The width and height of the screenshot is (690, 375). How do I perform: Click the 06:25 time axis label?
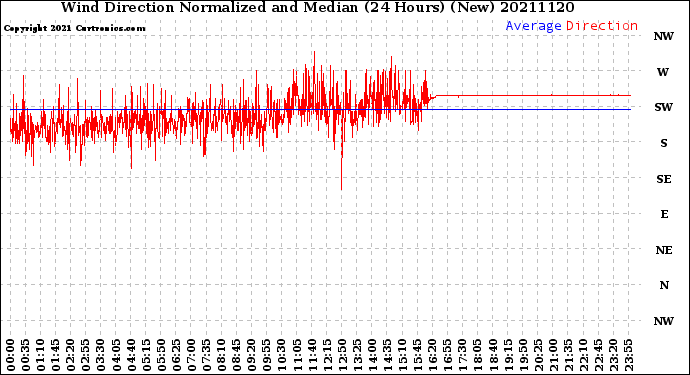[x=176, y=355]
